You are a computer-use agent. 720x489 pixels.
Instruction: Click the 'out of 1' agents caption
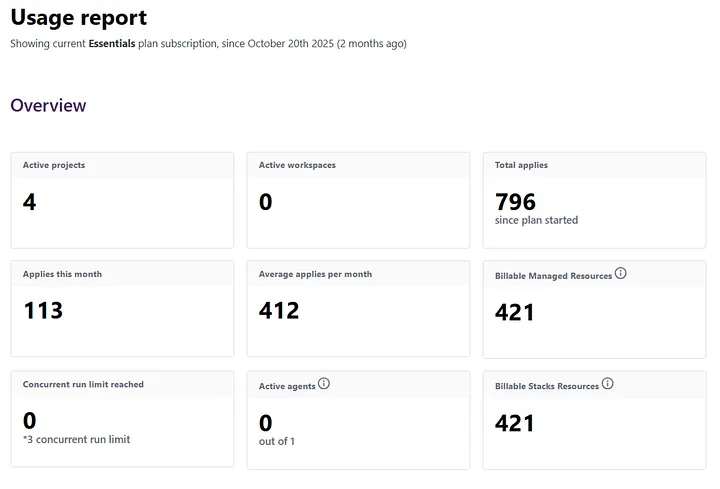tap(277, 441)
